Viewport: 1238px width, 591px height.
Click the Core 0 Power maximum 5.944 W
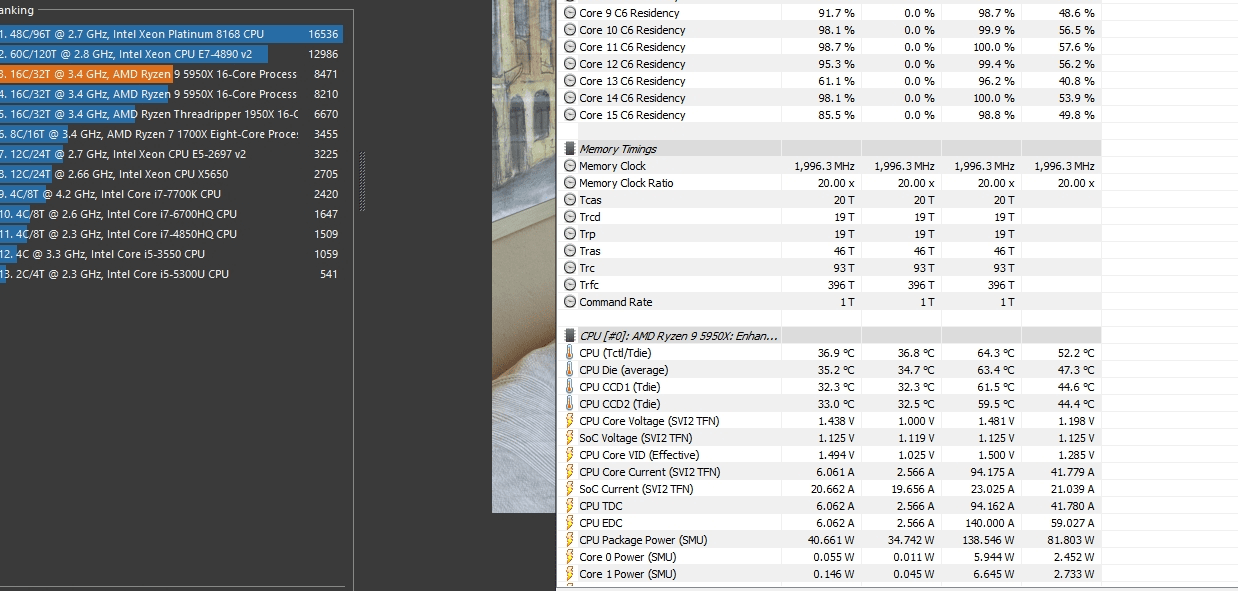[991, 557]
